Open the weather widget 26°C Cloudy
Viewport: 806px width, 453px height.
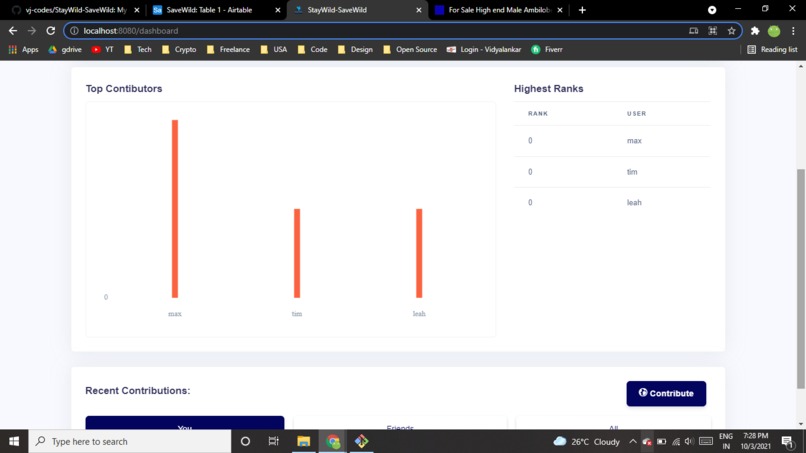pos(587,442)
